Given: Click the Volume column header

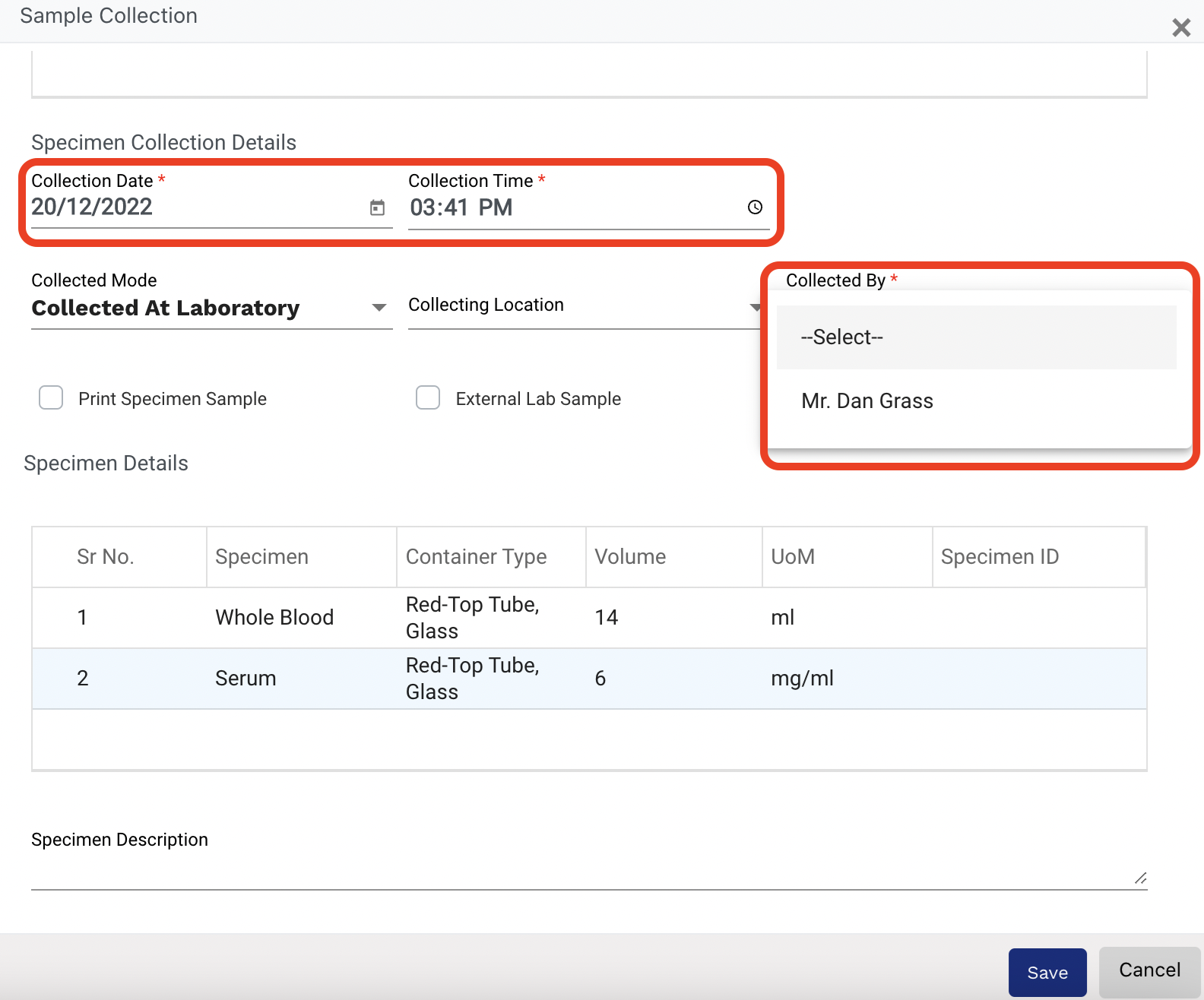Looking at the screenshot, I should pos(630,557).
